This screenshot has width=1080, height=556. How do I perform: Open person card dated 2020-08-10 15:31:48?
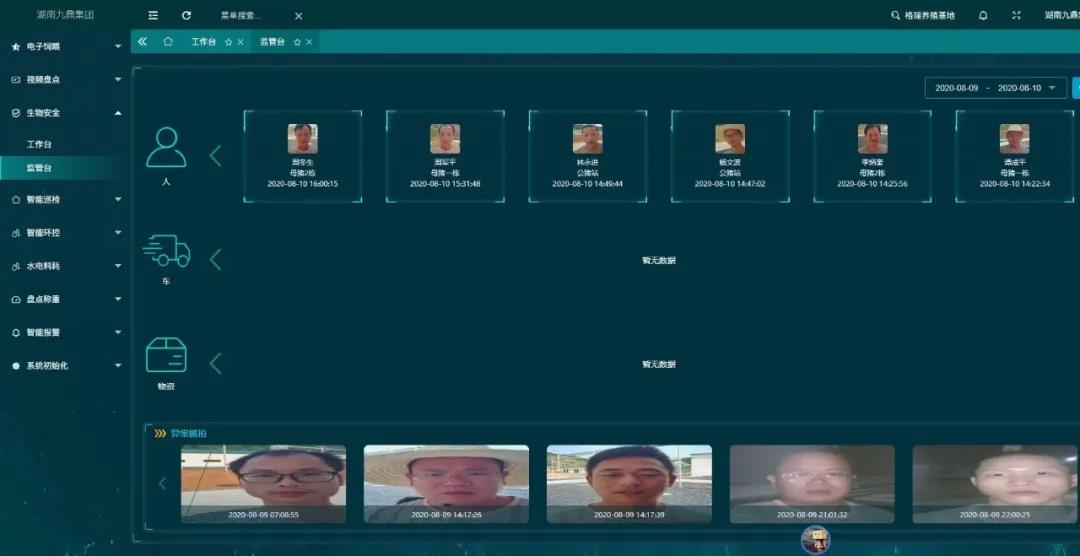click(x=445, y=156)
